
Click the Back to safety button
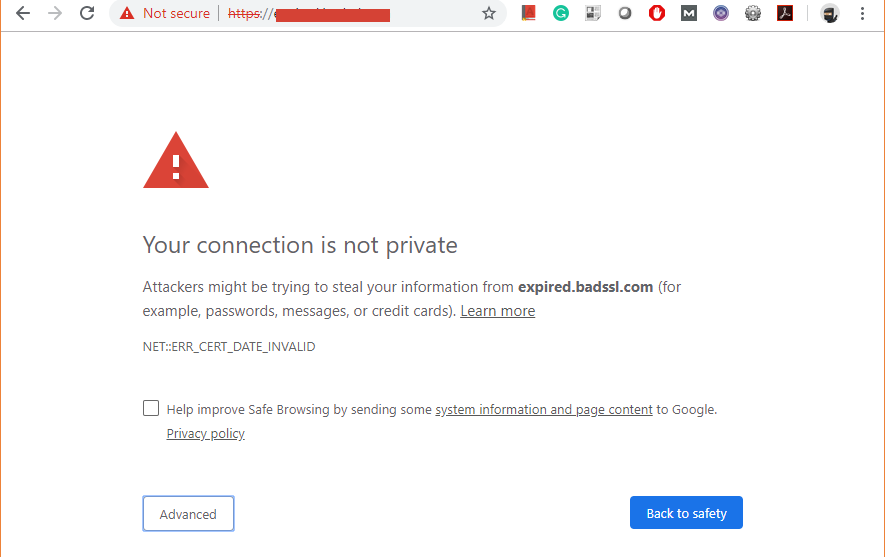(686, 513)
